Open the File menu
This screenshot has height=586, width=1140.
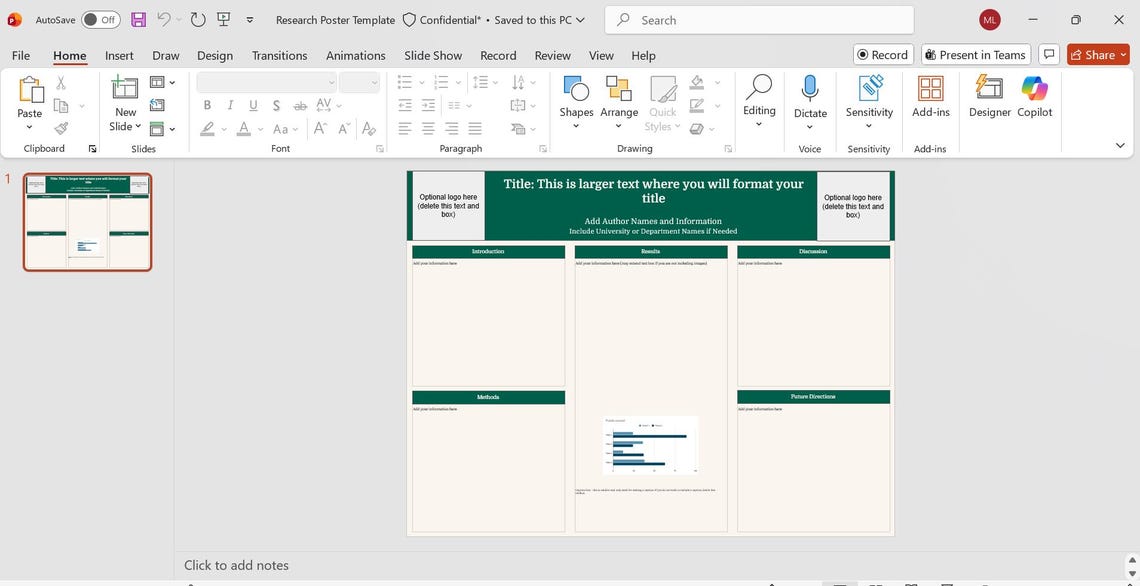[x=21, y=55]
